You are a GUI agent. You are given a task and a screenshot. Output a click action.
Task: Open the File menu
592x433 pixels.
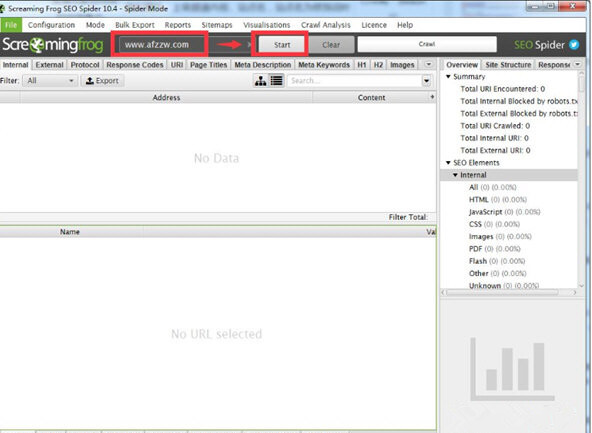tap(11, 25)
